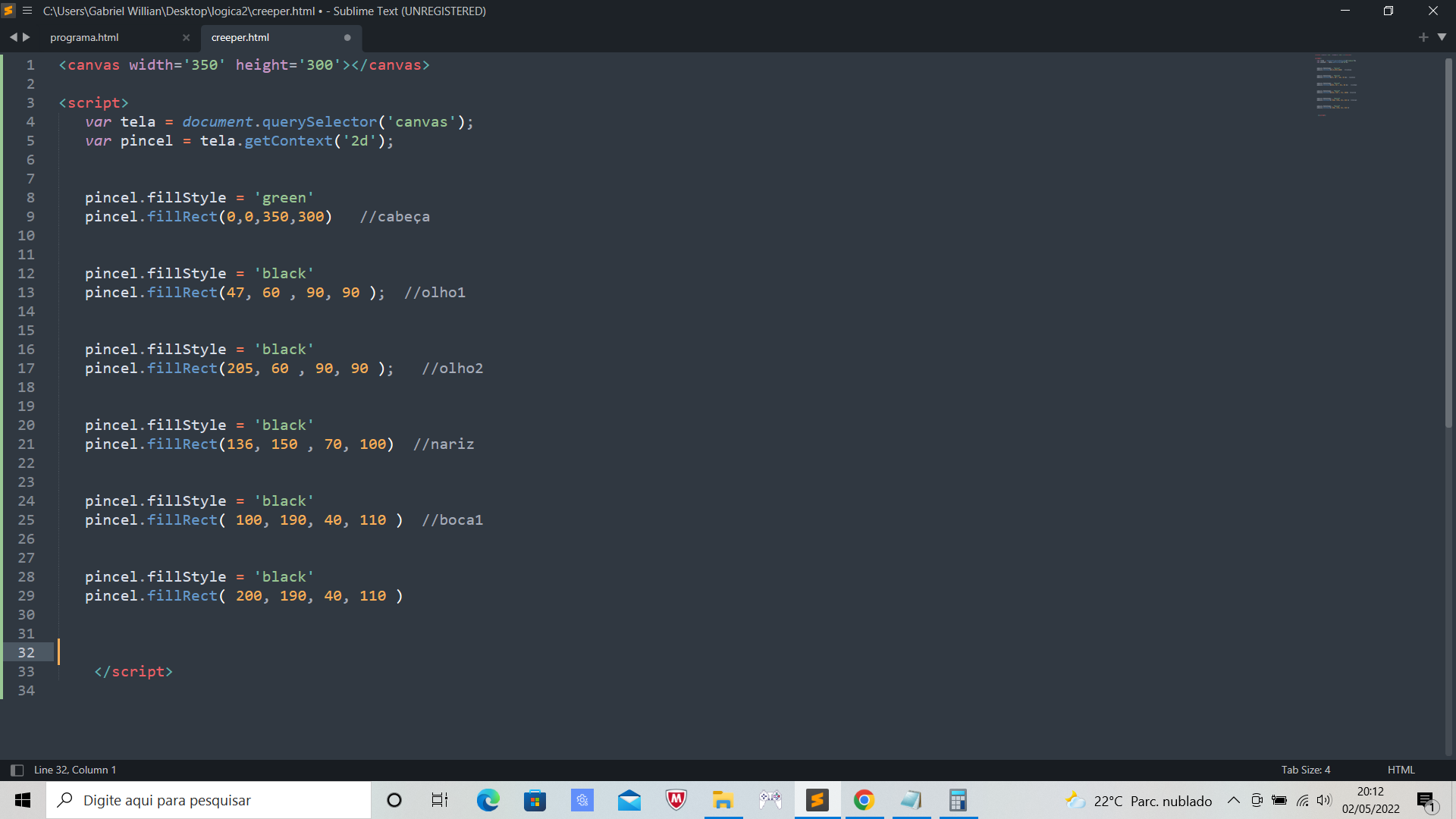Open Cortana circle icon
This screenshot has width=1456, height=819.
pyautogui.click(x=394, y=800)
